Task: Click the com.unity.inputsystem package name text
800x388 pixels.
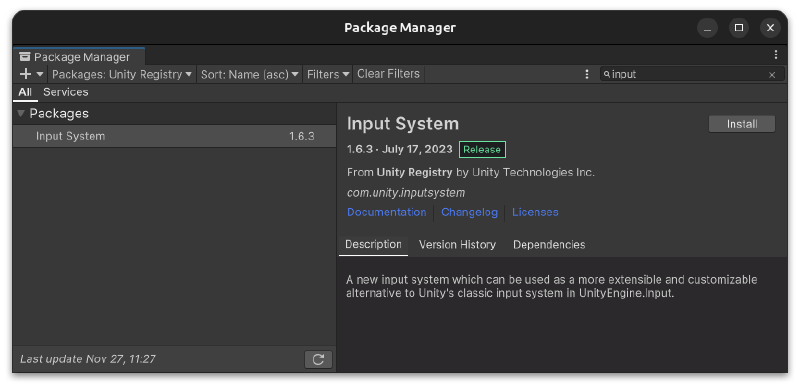Action: (406, 193)
